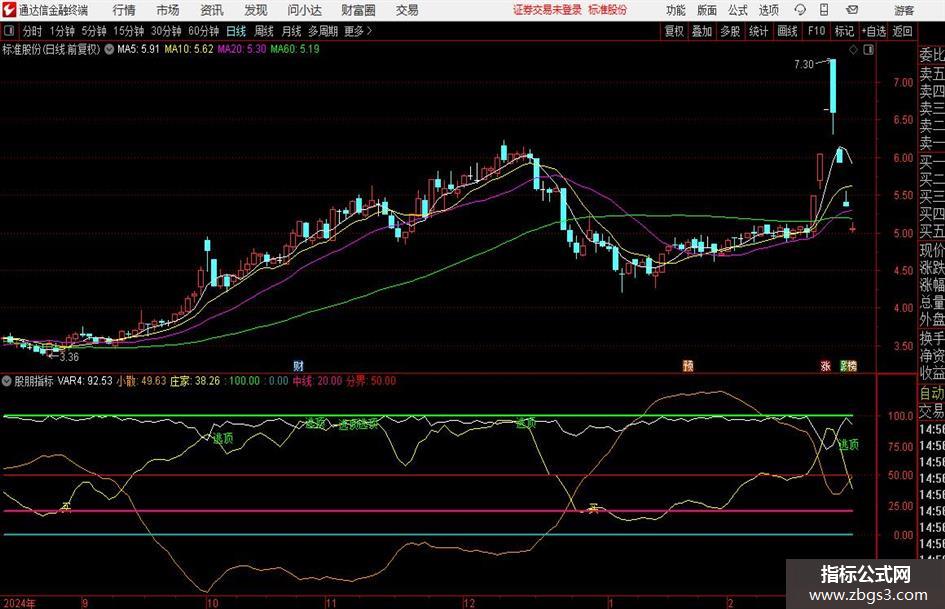Switch to the 月线 monthly tab
This screenshot has width=945, height=609.
point(291,31)
